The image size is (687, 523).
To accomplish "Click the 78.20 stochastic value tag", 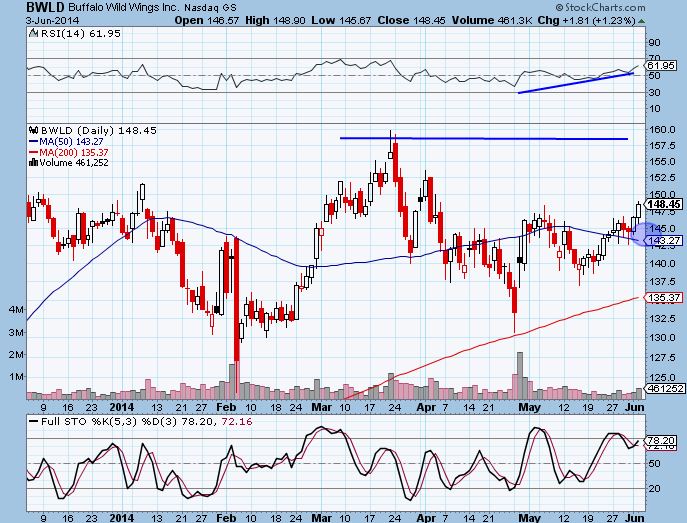I will (661, 441).
